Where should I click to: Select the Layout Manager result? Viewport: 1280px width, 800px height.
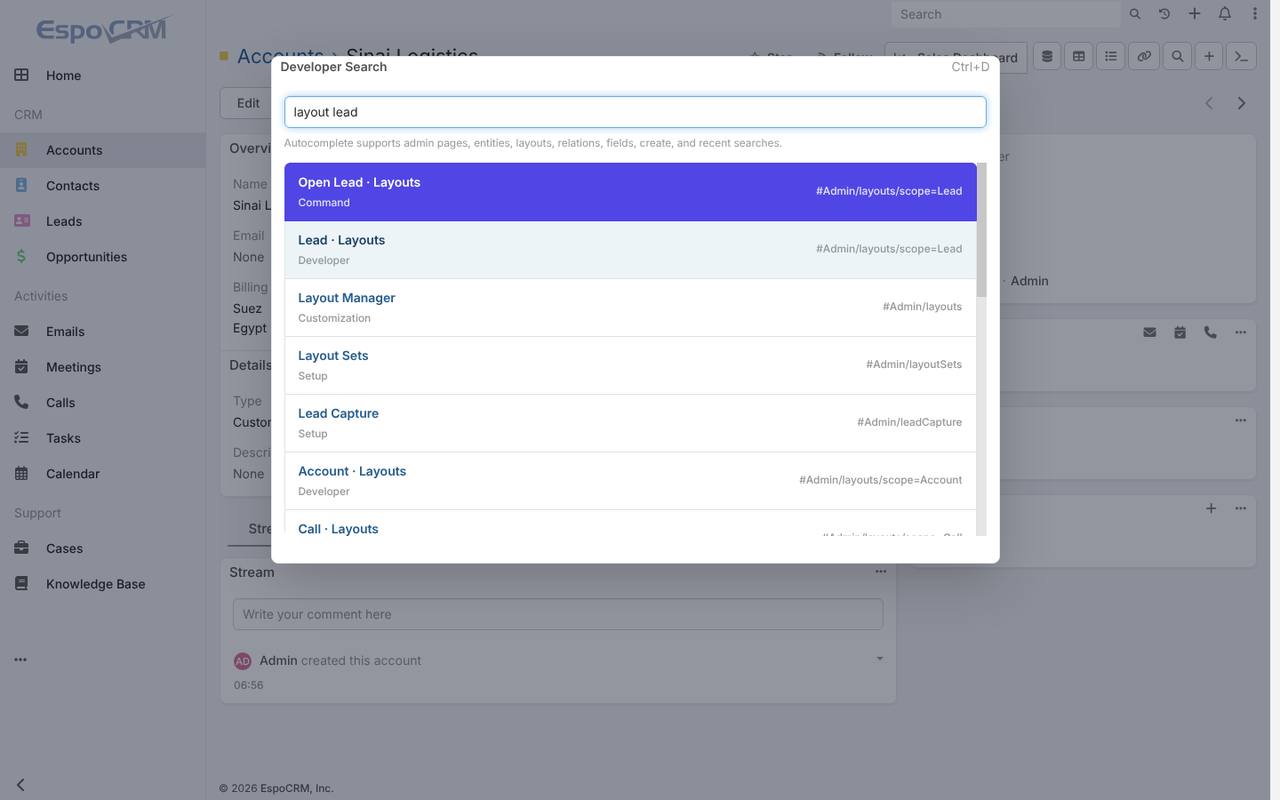pyautogui.click(x=630, y=308)
